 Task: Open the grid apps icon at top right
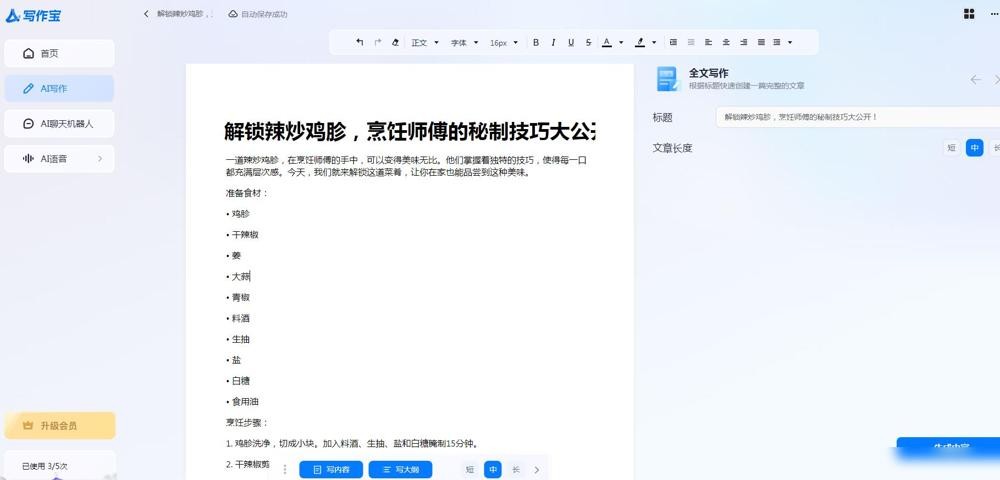[x=968, y=14]
